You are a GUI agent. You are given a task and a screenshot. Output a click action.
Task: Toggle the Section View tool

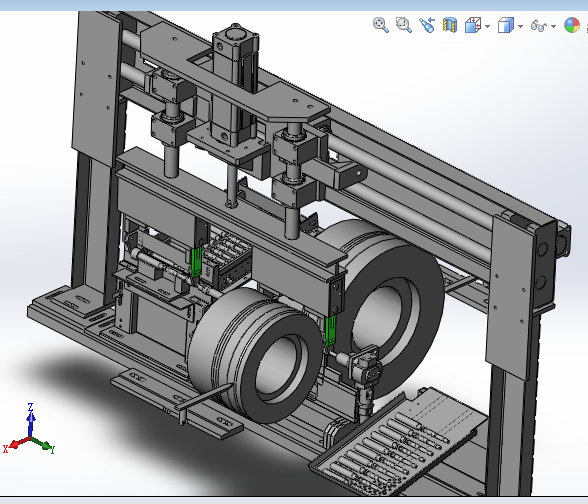pos(450,25)
